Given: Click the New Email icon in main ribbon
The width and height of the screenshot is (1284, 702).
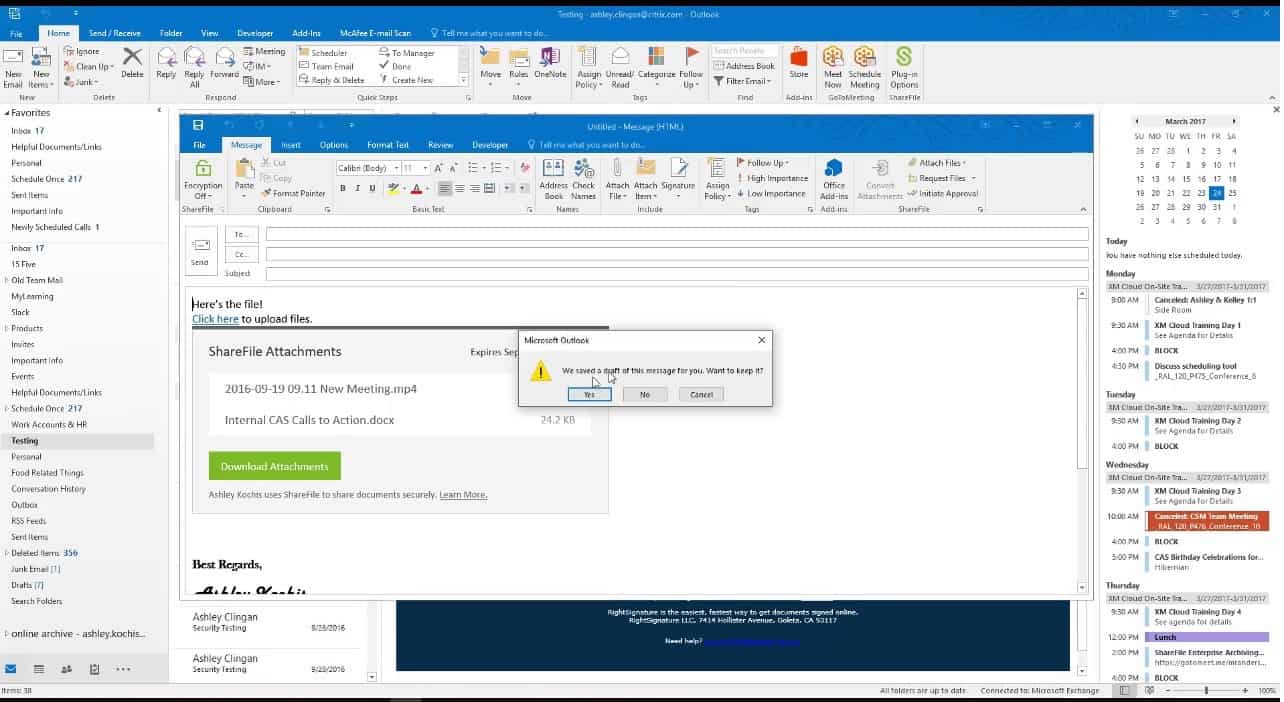Looking at the screenshot, I should pos(13,66).
